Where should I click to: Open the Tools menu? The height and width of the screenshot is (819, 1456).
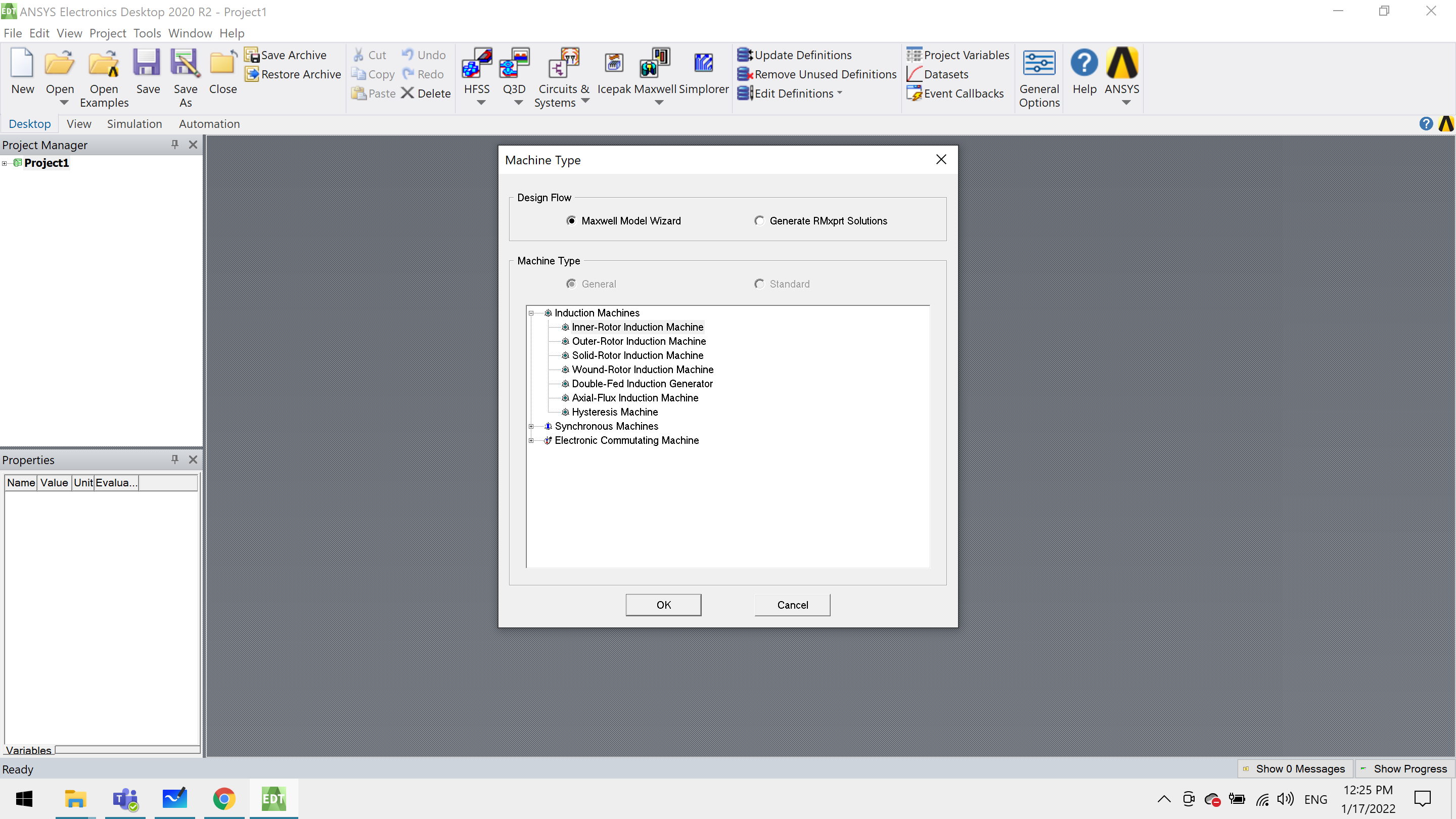(x=147, y=33)
